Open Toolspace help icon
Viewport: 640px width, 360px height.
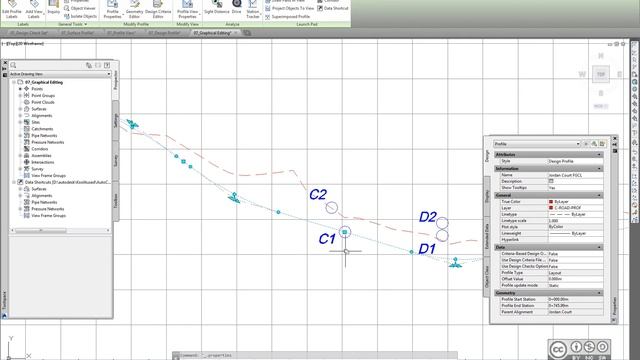coord(107,65)
